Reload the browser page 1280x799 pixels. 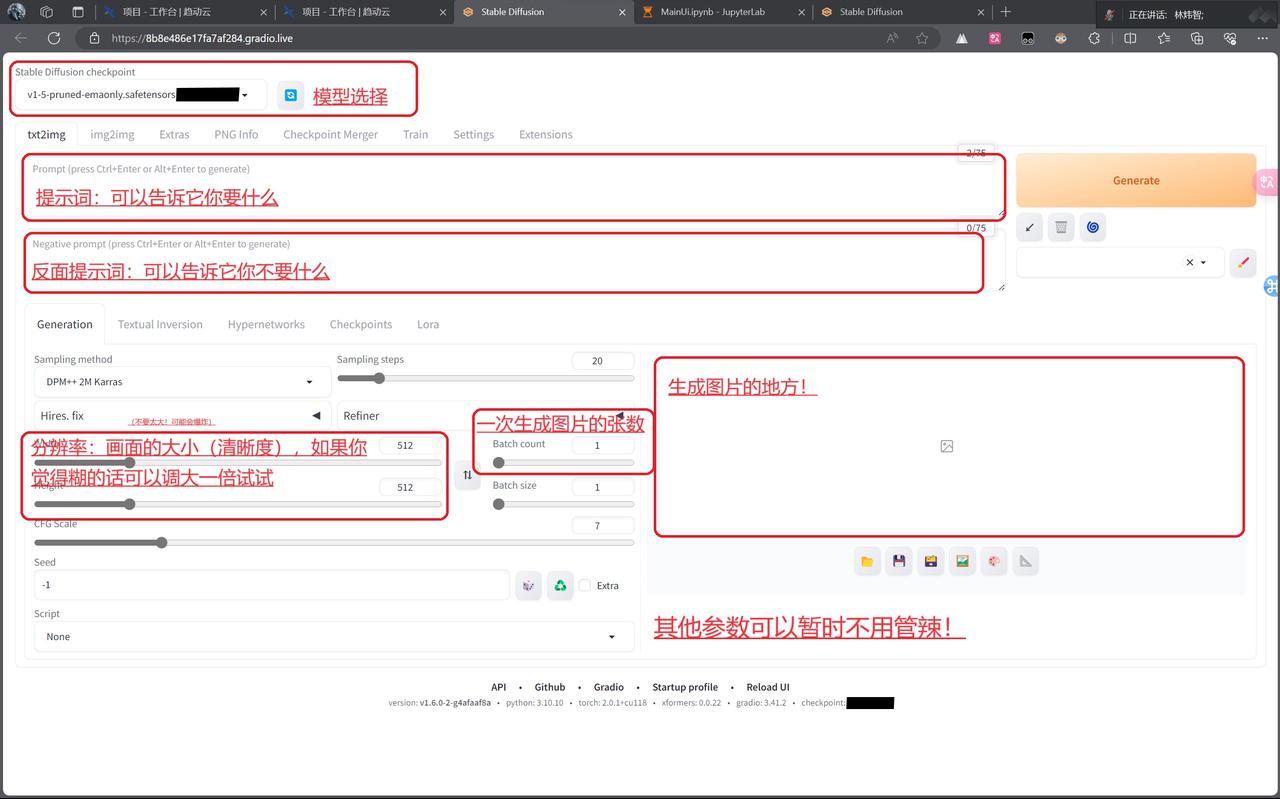tap(54, 38)
